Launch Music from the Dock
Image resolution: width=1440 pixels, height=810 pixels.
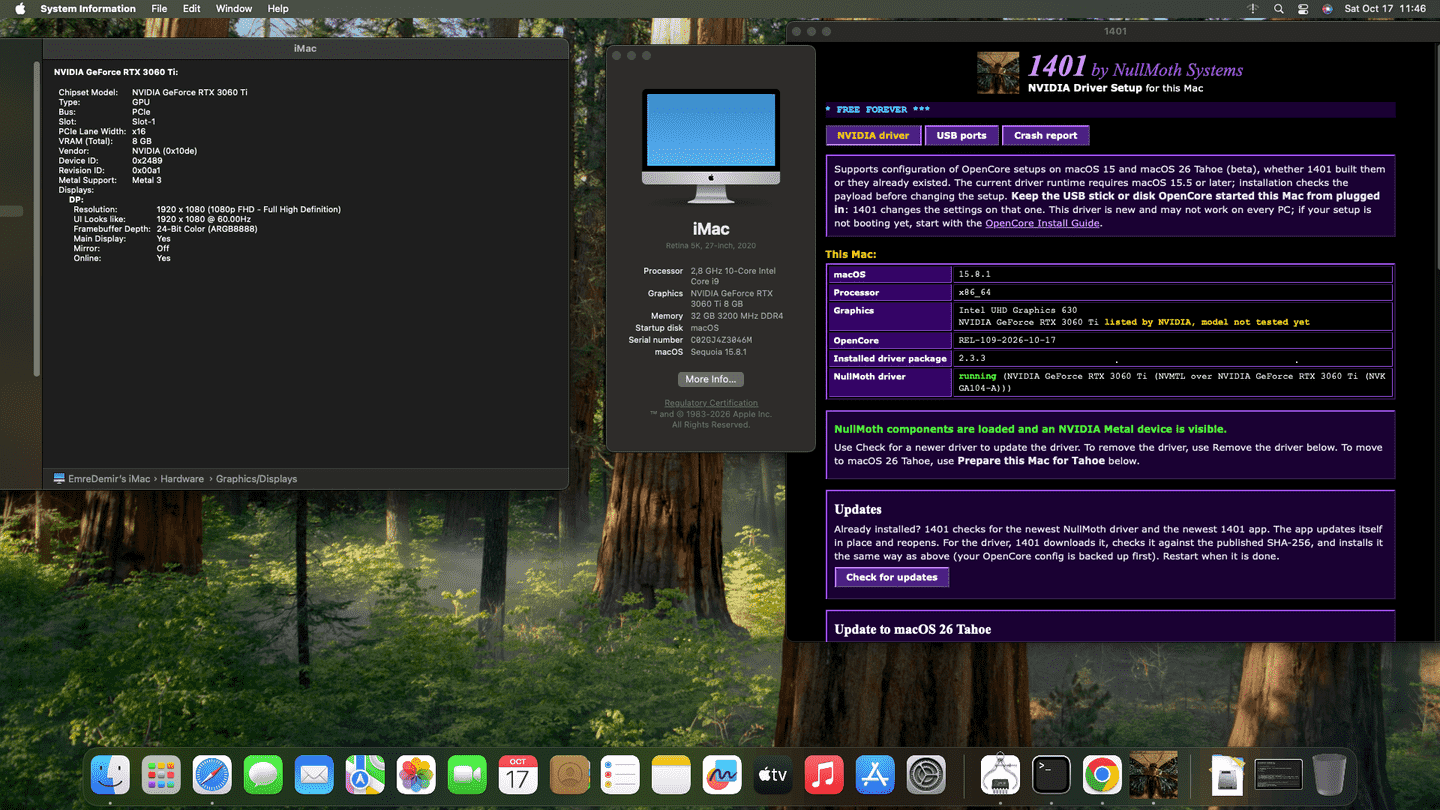tap(824, 775)
